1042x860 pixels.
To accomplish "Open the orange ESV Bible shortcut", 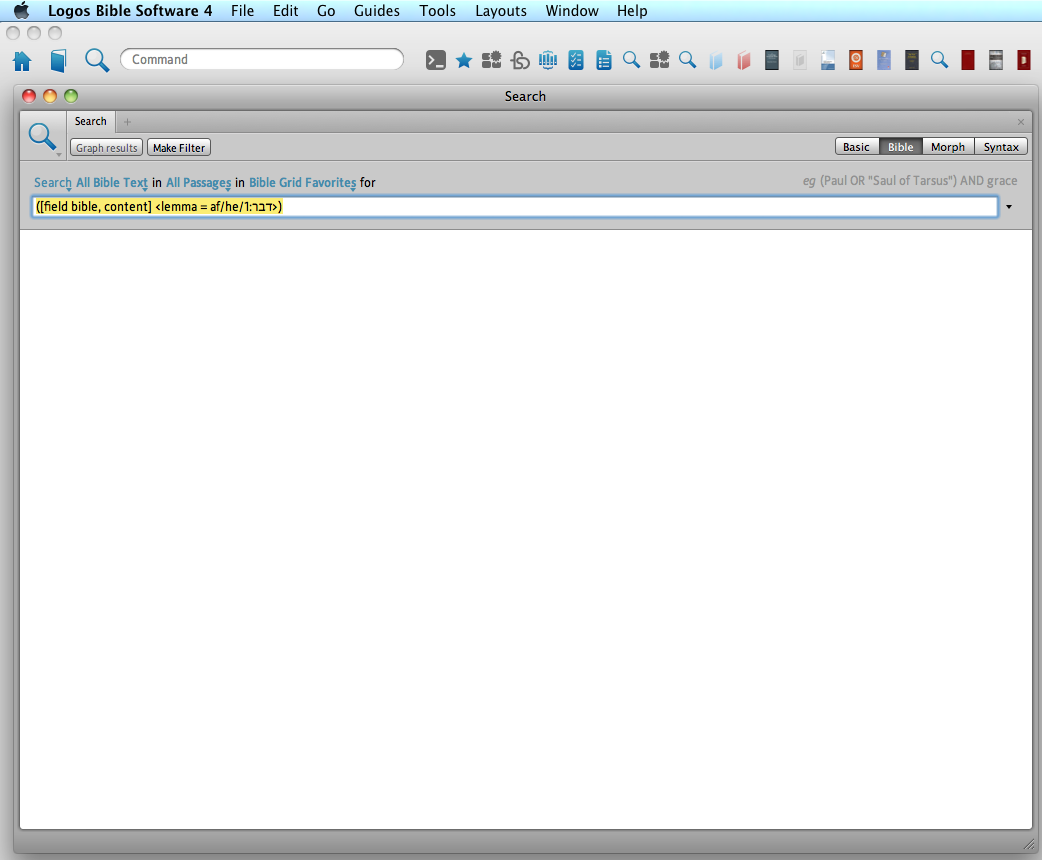I will pos(856,60).
